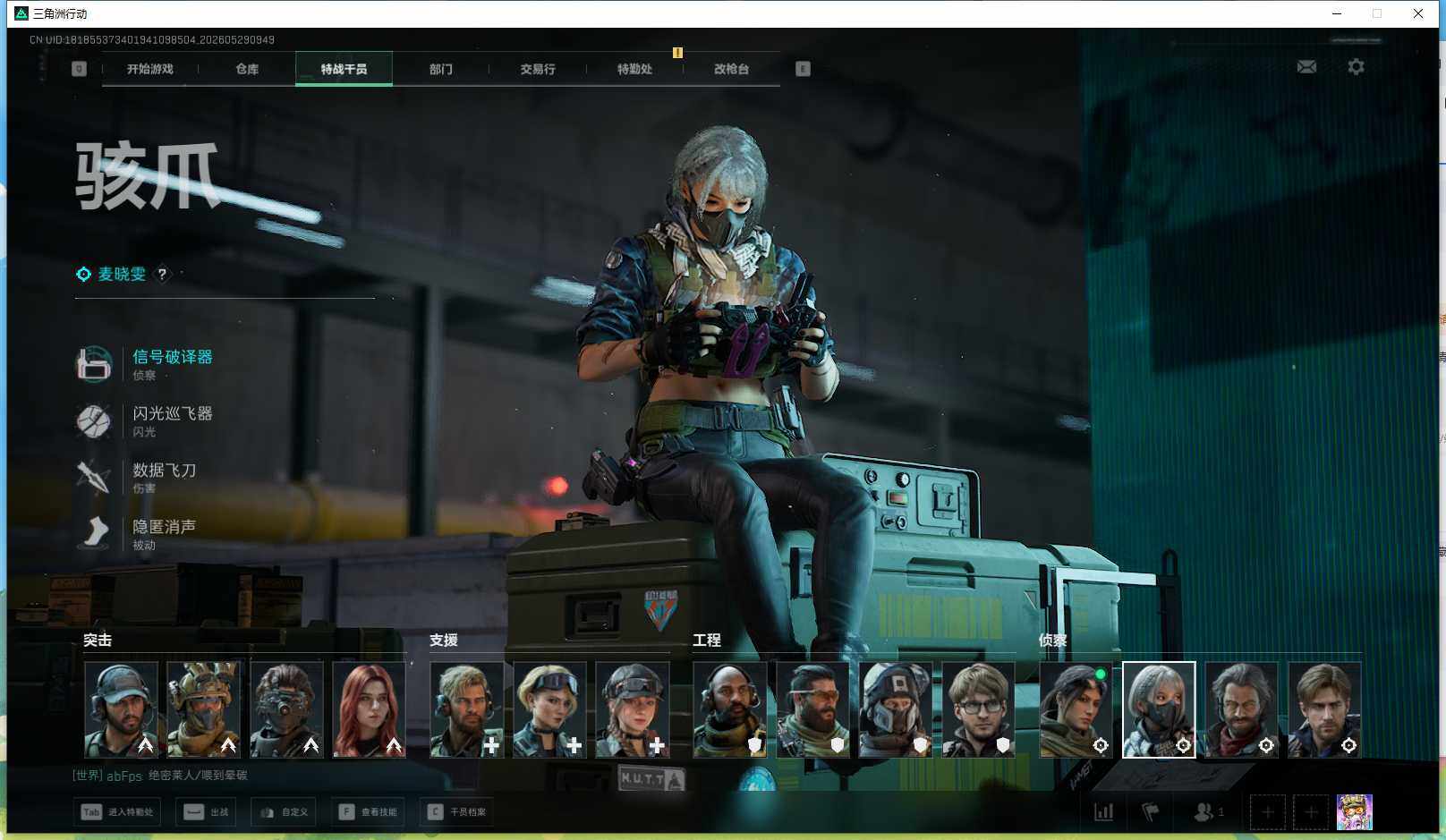Click the question mark beside 麦晓雯
The width and height of the screenshot is (1446, 840).
click(x=162, y=275)
